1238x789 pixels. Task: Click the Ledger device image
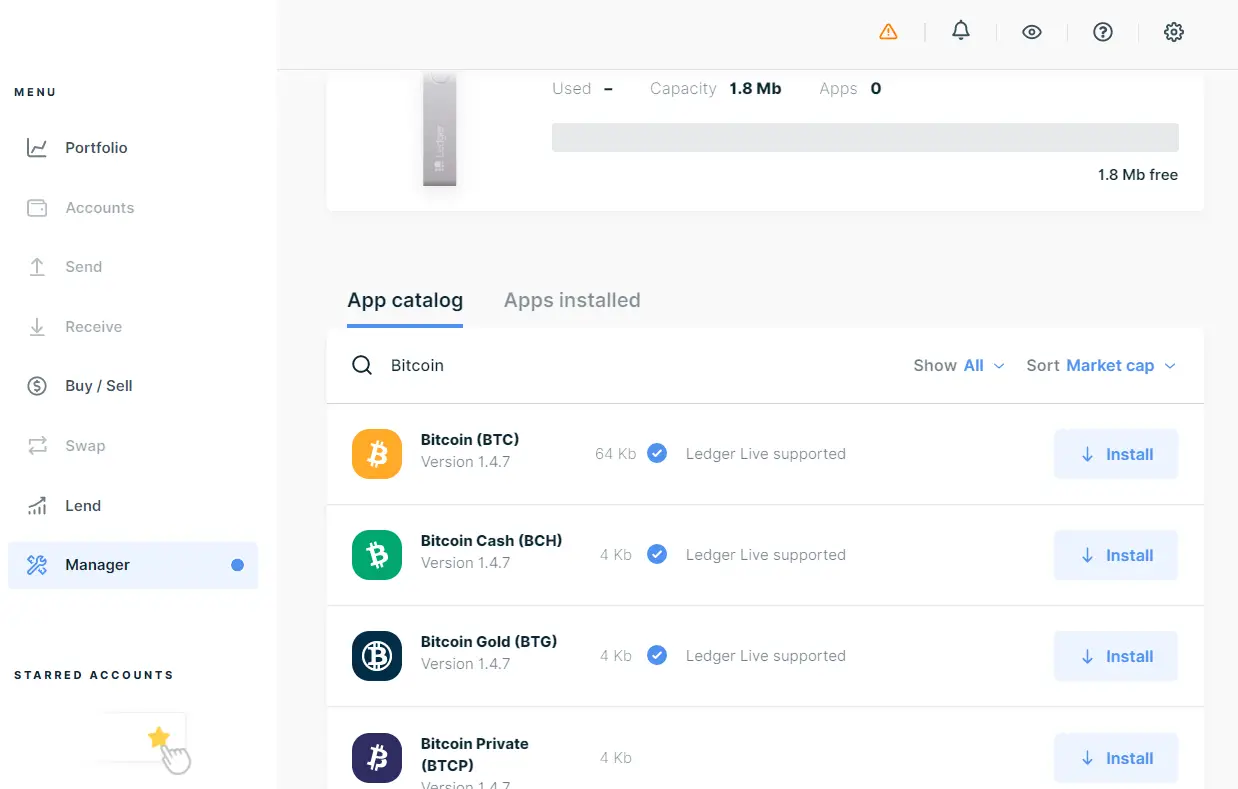click(x=440, y=128)
